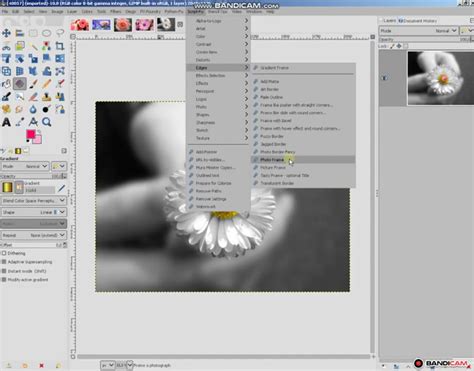474x371 pixels.
Task: Choose Outlined text script entry
Action: pos(218,175)
